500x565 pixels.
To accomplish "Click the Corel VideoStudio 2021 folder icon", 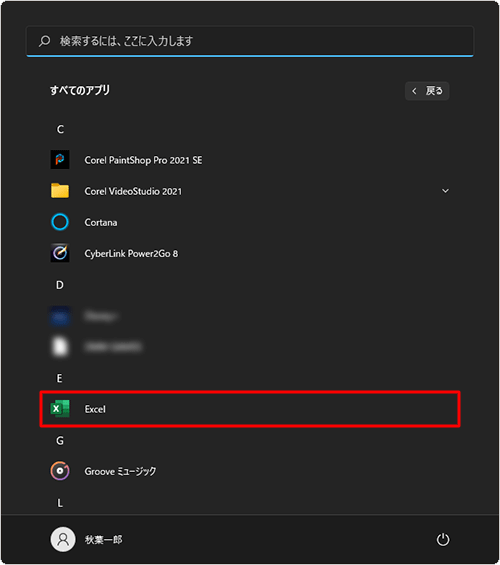I will 60,191.
